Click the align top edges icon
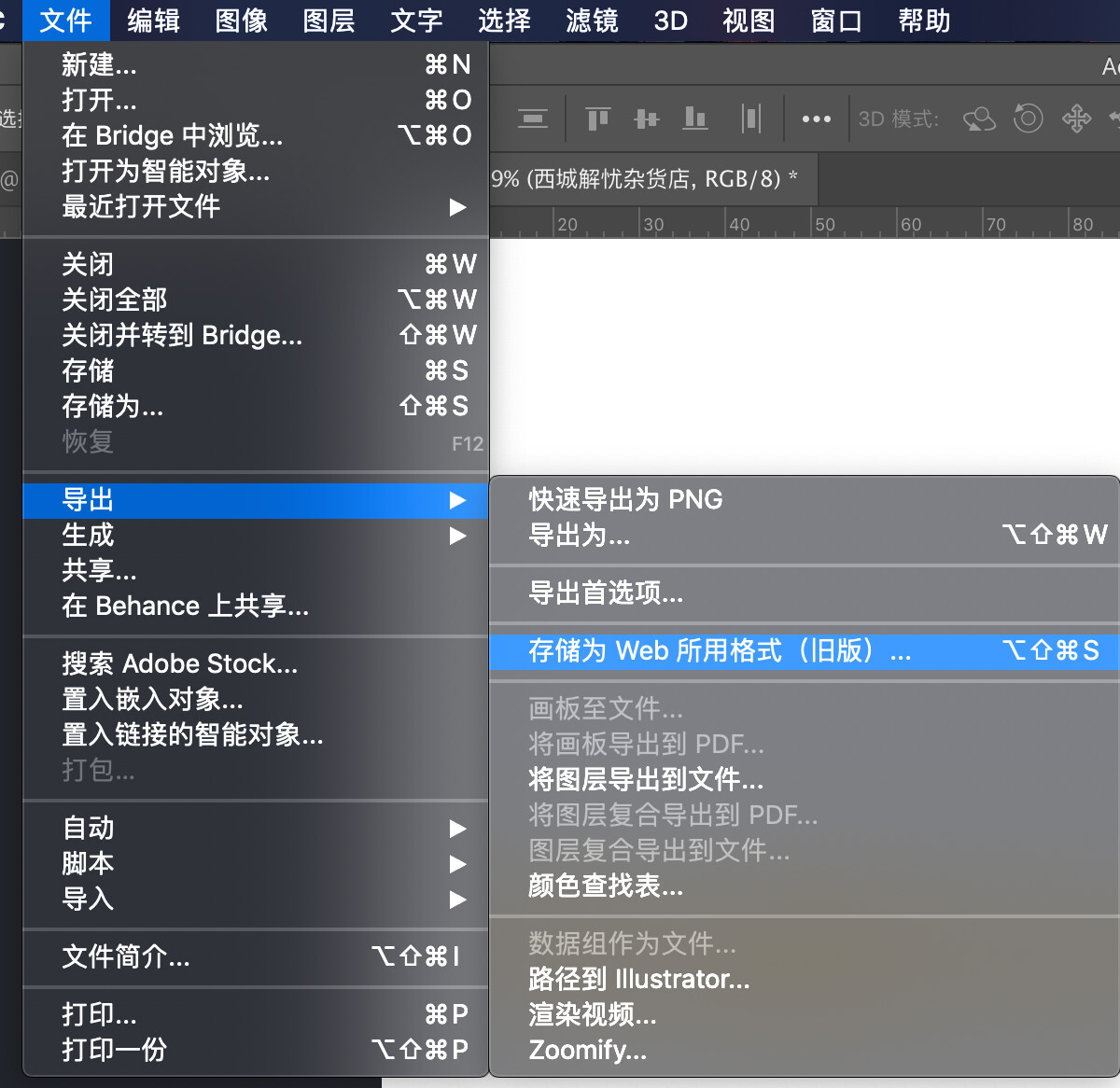The height and width of the screenshot is (1088, 1120). click(x=597, y=119)
